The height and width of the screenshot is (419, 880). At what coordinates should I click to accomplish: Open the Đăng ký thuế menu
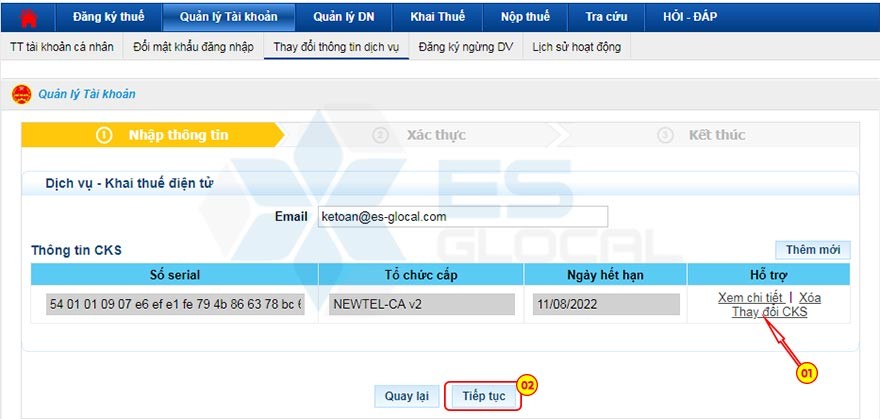[x=108, y=17]
